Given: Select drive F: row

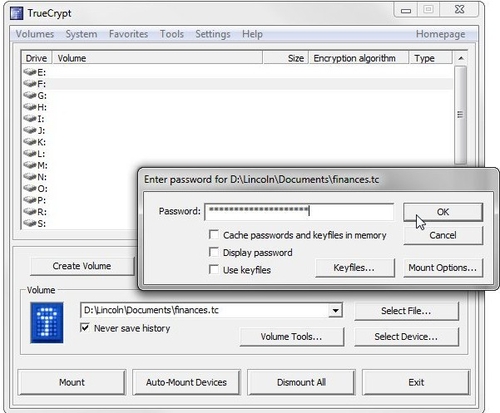Looking at the screenshot, I should [x=237, y=84].
